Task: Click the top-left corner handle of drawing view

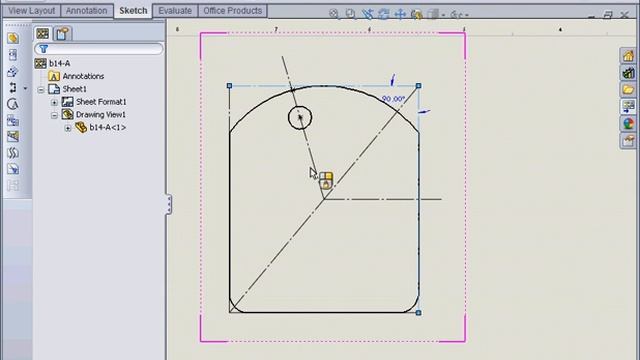Action: pos(229,86)
